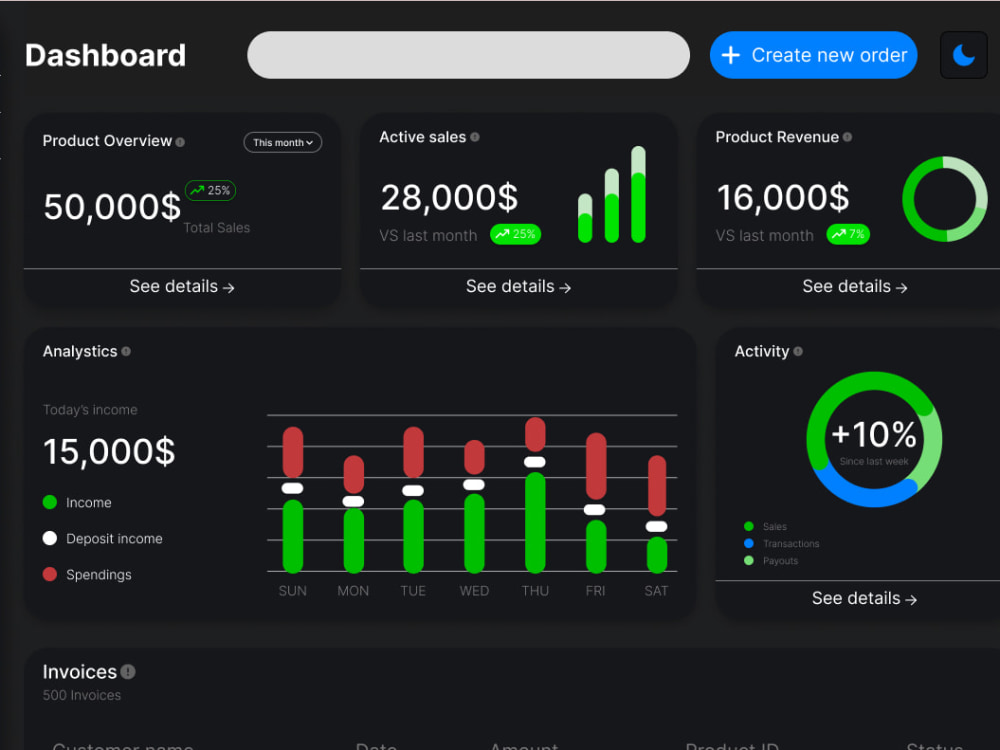This screenshot has width=1000, height=750.
Task: Click the Activity info icon
Action: [x=798, y=351]
